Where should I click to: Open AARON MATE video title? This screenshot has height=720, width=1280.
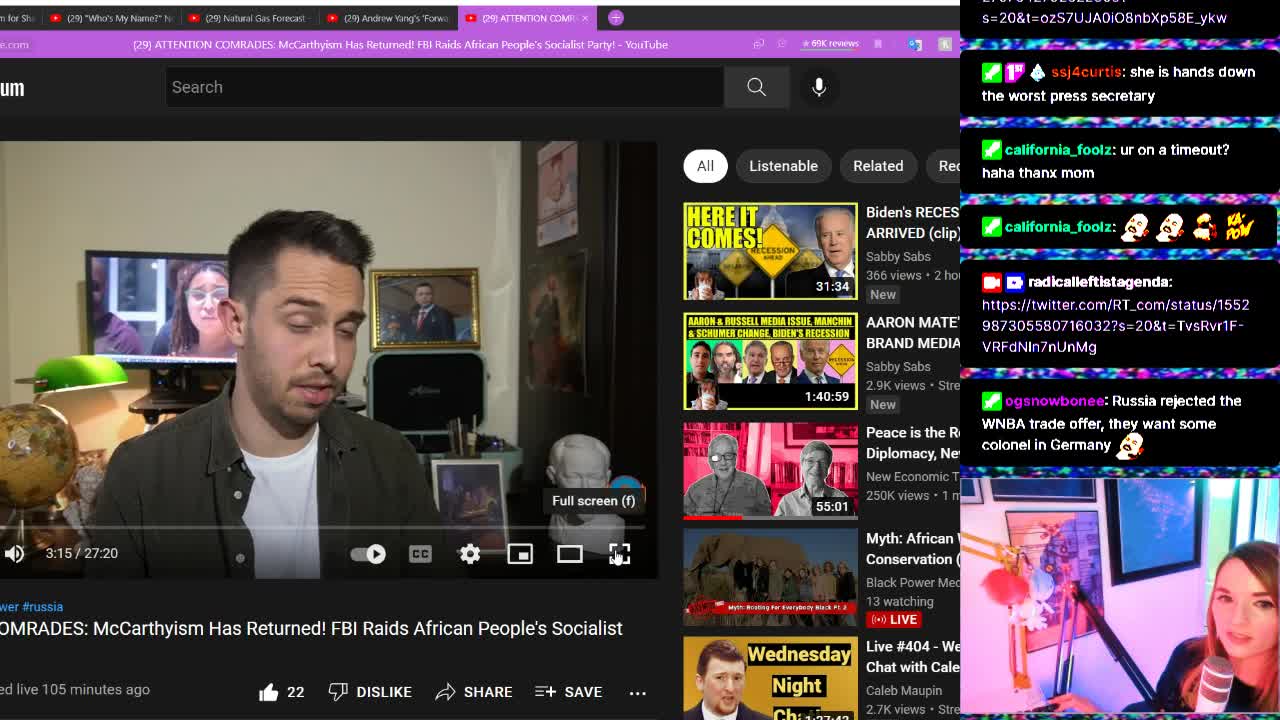[x=913, y=333]
